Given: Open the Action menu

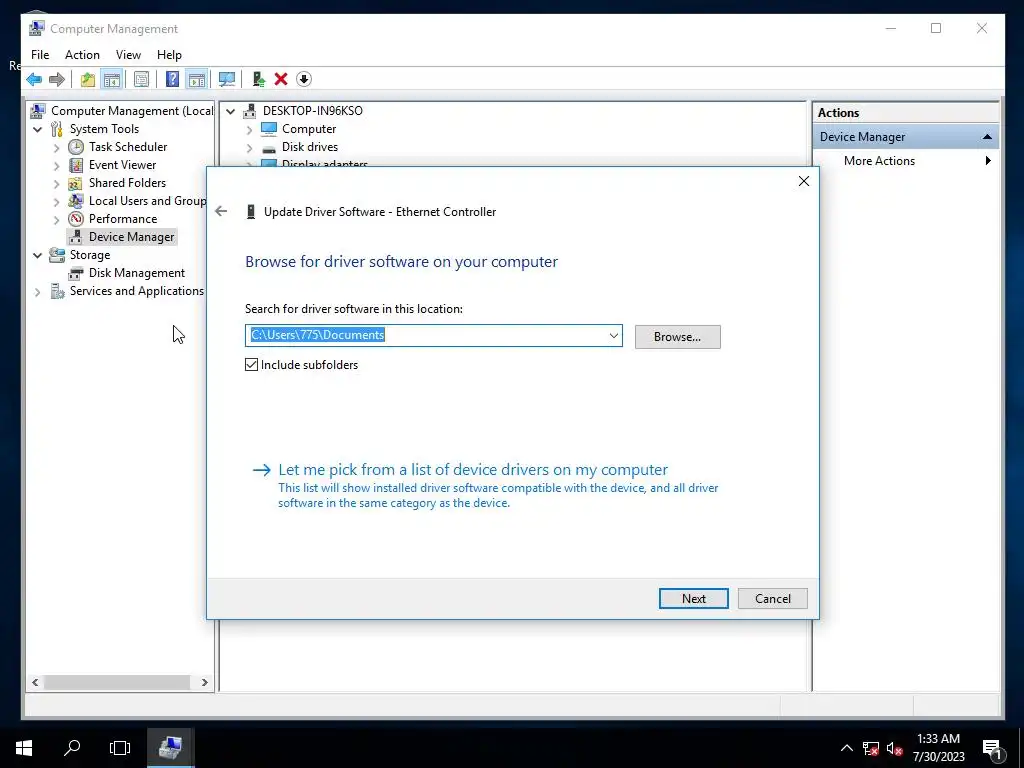Looking at the screenshot, I should coord(82,55).
